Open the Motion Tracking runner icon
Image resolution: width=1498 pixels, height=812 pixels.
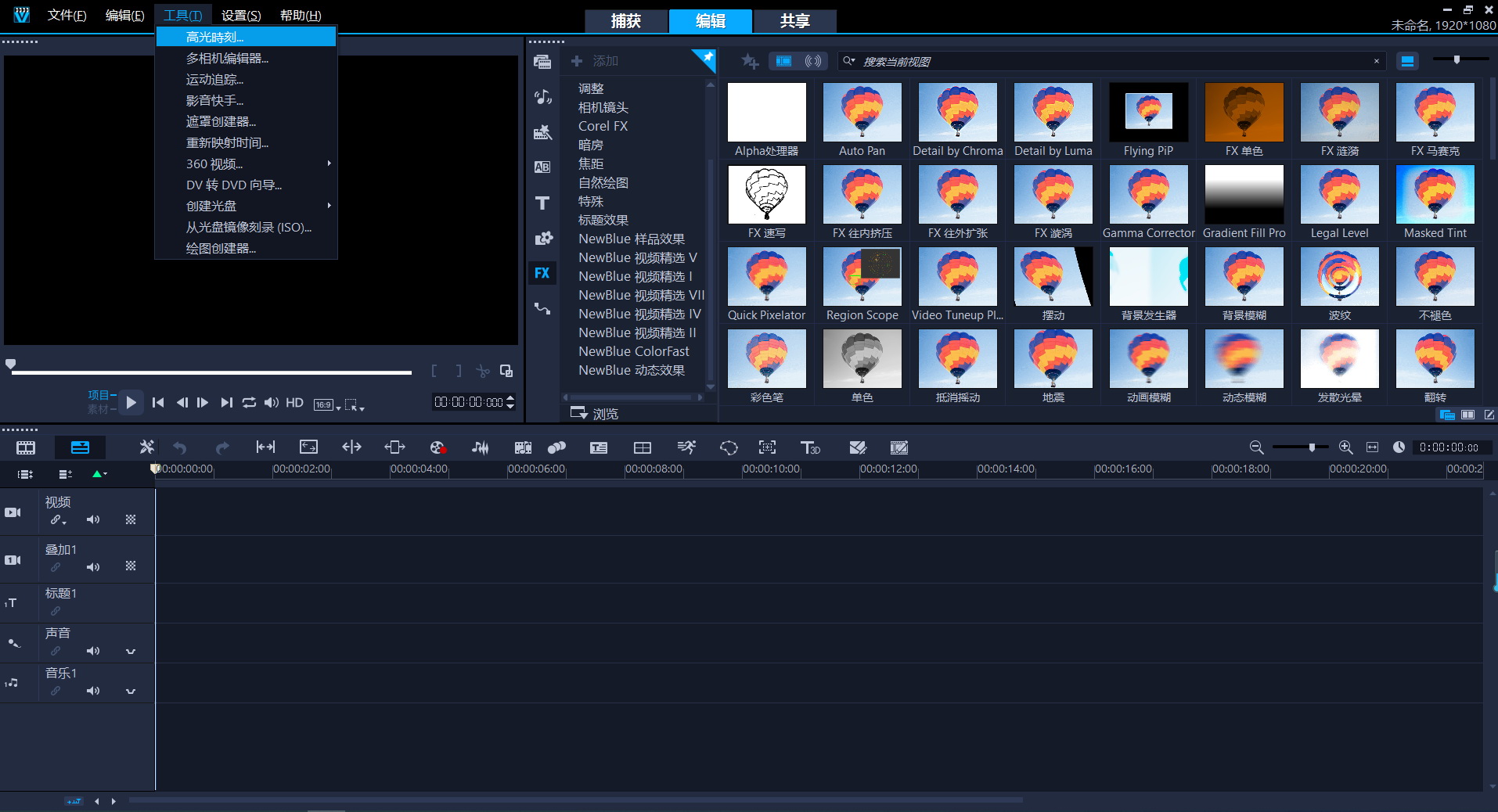[686, 447]
